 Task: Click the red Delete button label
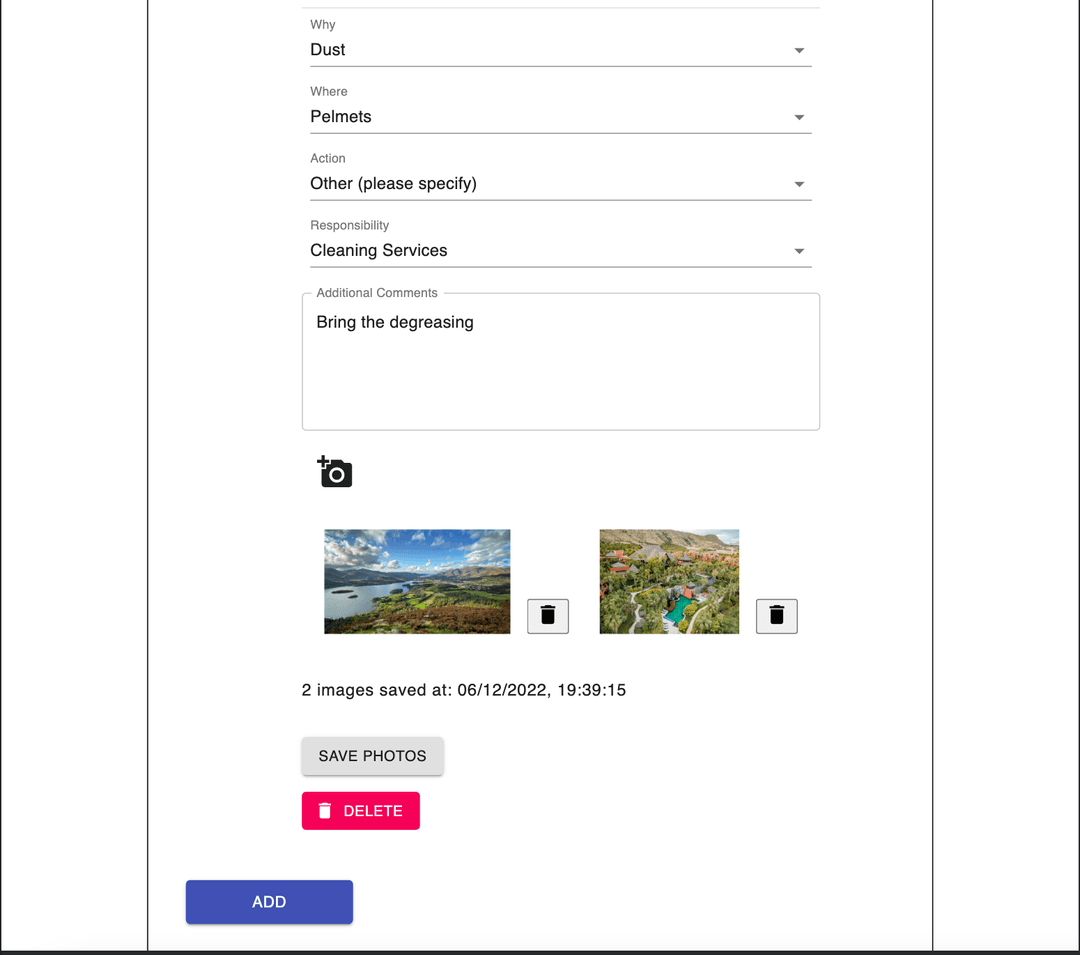tap(373, 811)
